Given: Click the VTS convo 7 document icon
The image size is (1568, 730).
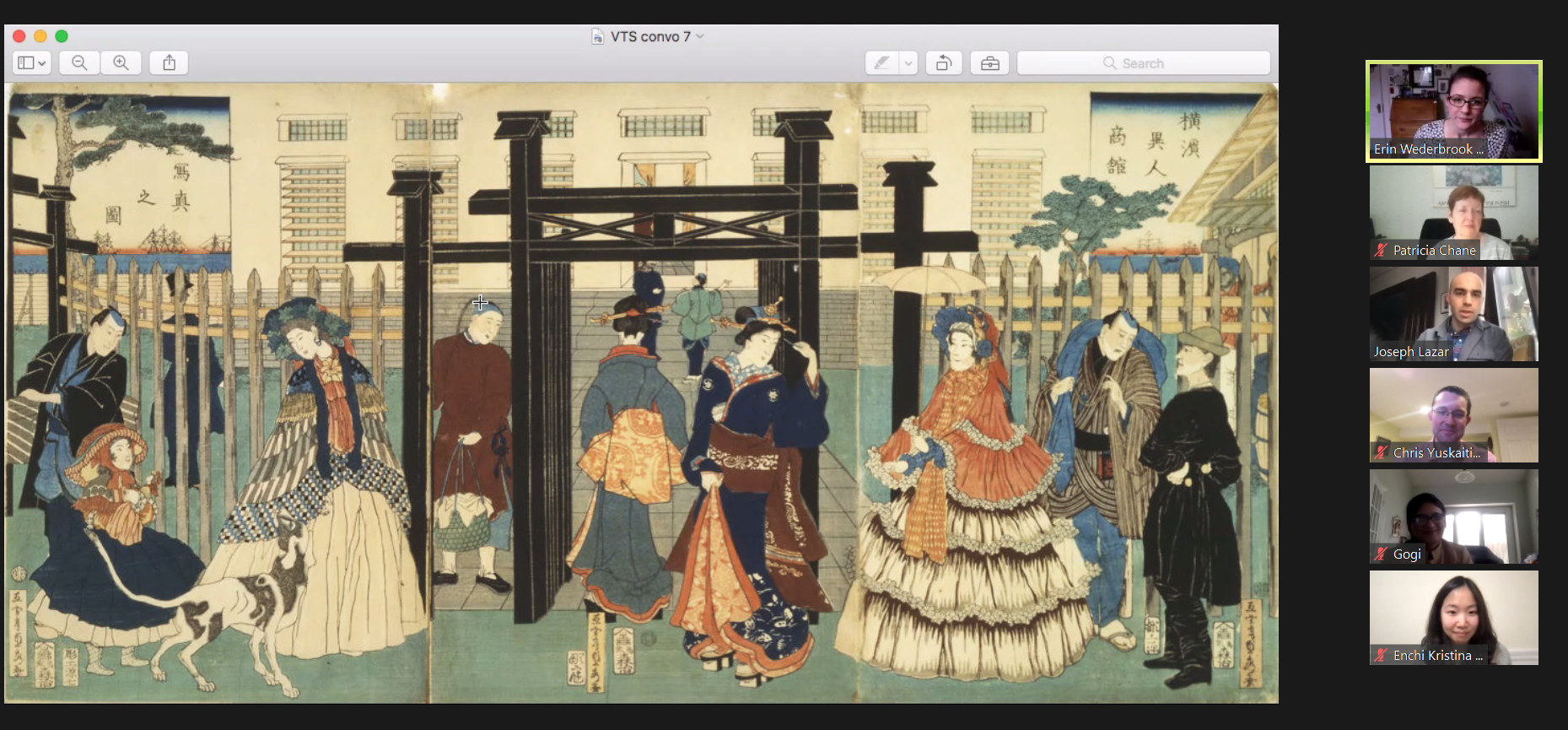Looking at the screenshot, I should 597,36.
